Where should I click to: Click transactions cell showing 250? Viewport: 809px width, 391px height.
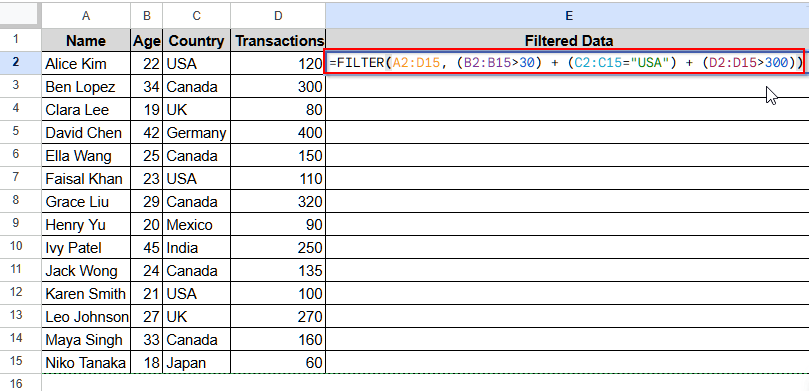click(278, 247)
